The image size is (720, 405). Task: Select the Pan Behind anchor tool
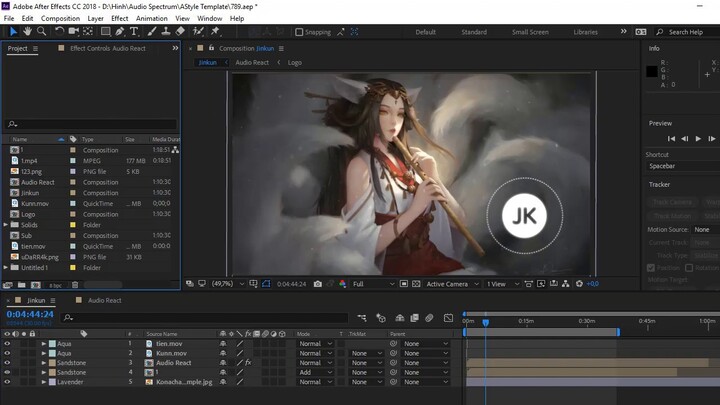[x=88, y=31]
